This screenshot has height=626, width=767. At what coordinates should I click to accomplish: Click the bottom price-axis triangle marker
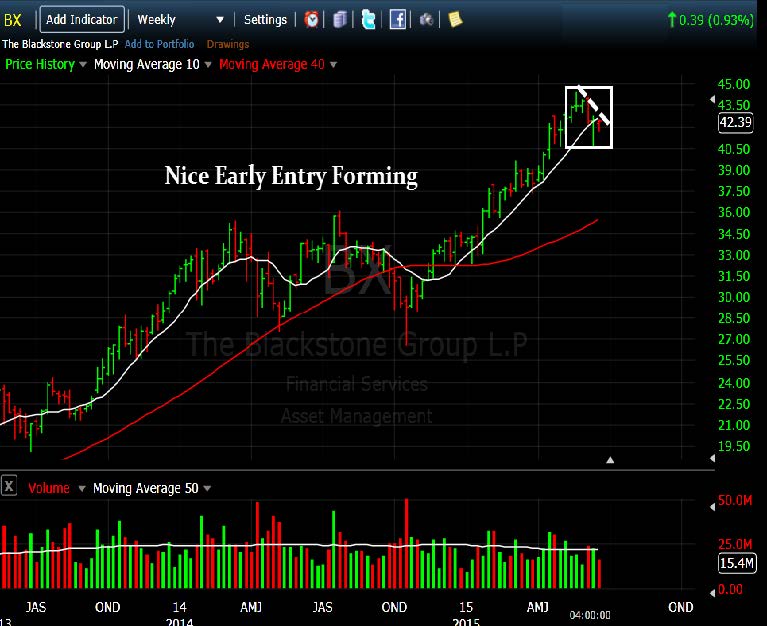712,458
